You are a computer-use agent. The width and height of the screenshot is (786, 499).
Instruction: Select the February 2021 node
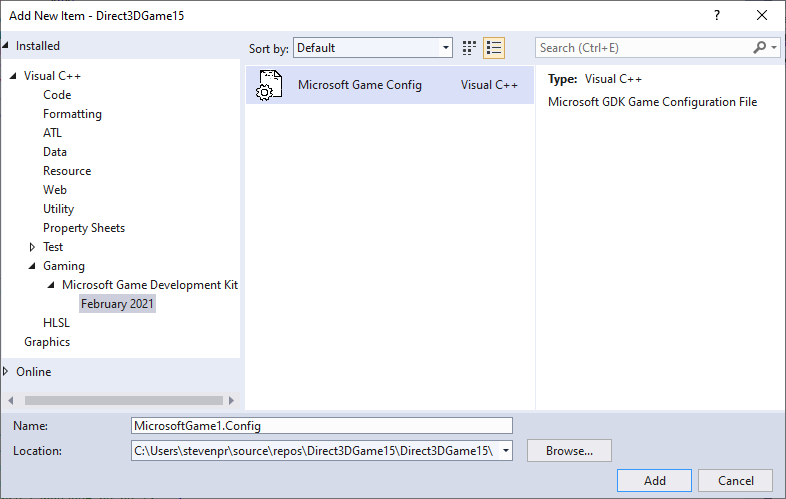coord(117,304)
